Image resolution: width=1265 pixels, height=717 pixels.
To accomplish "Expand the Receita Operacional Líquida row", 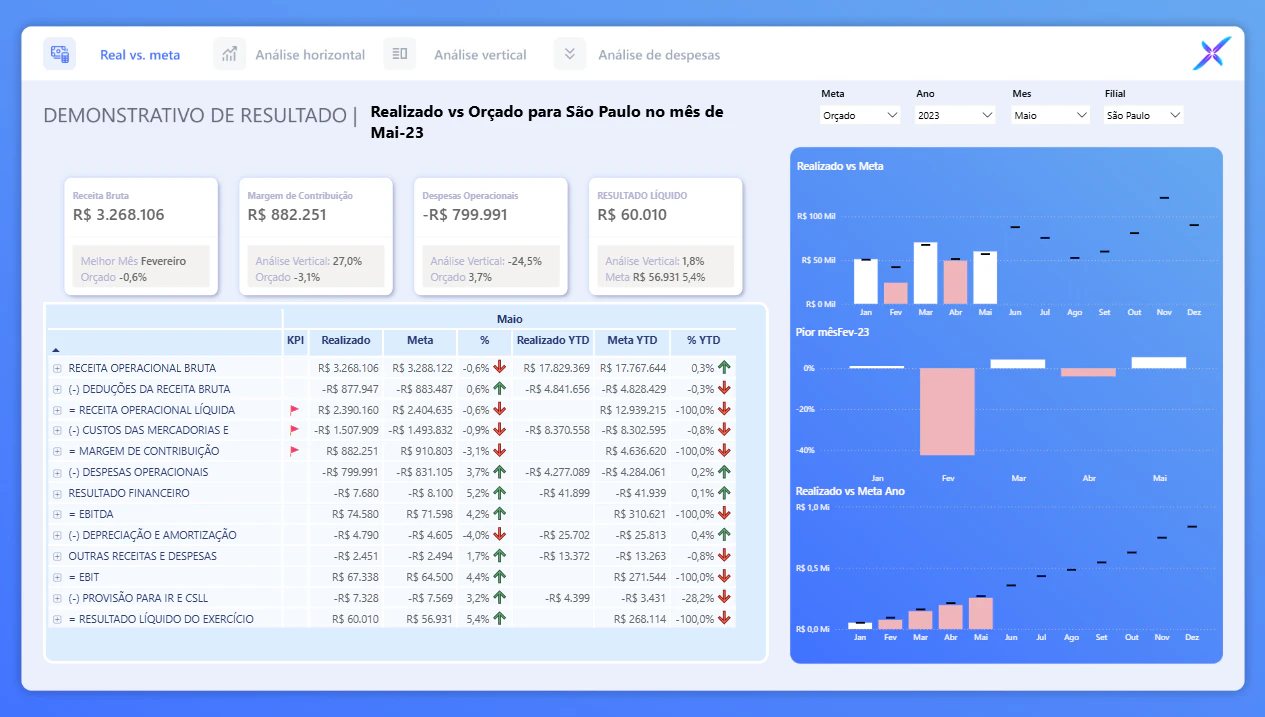I will pyautogui.click(x=58, y=410).
